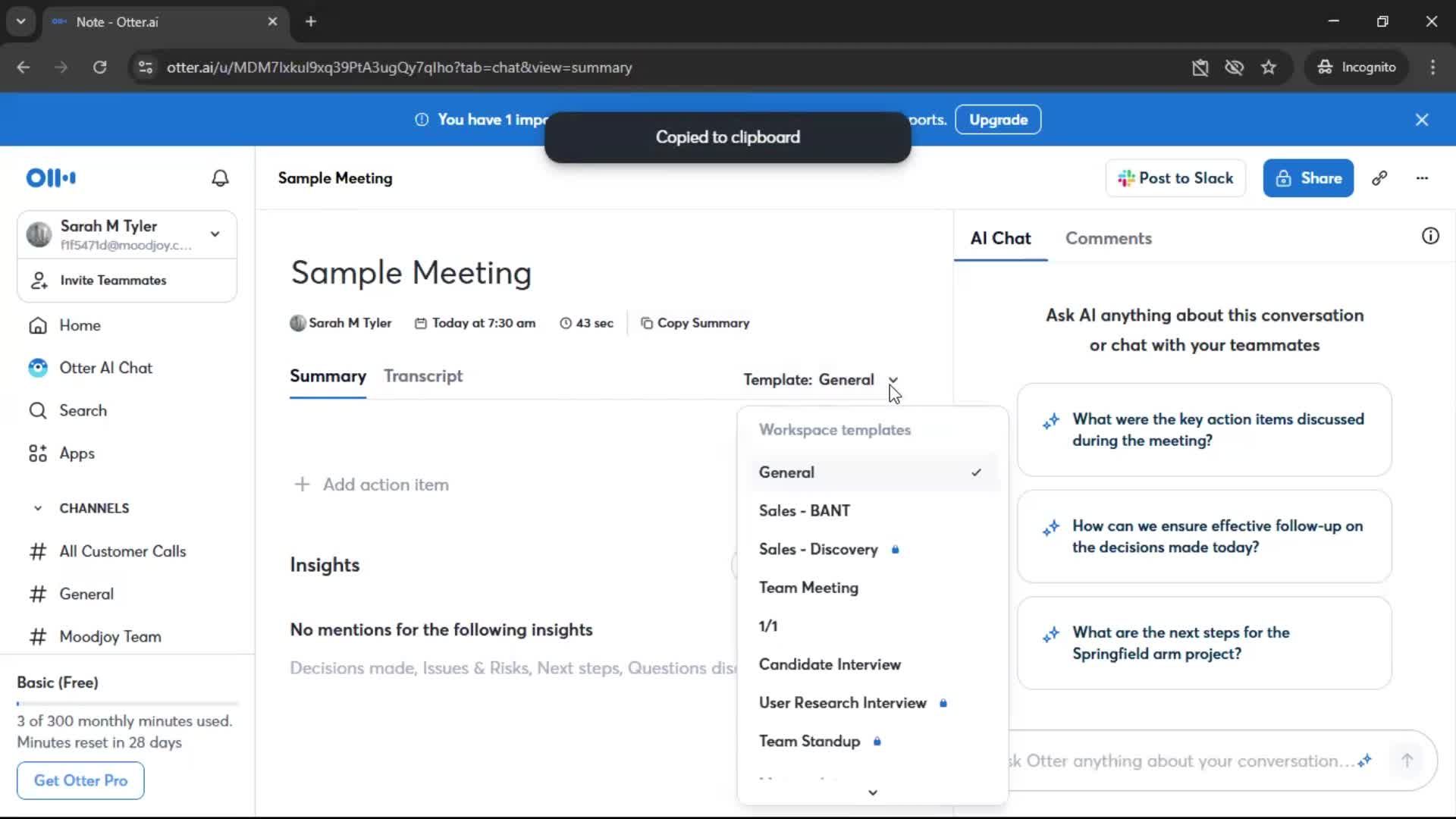Click the plus icon to add action item

[302, 485]
